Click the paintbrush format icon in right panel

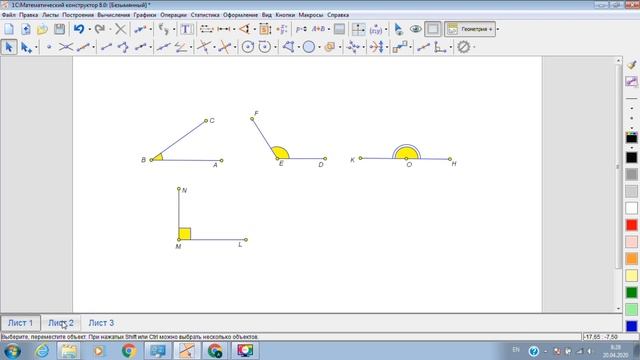(631, 64)
